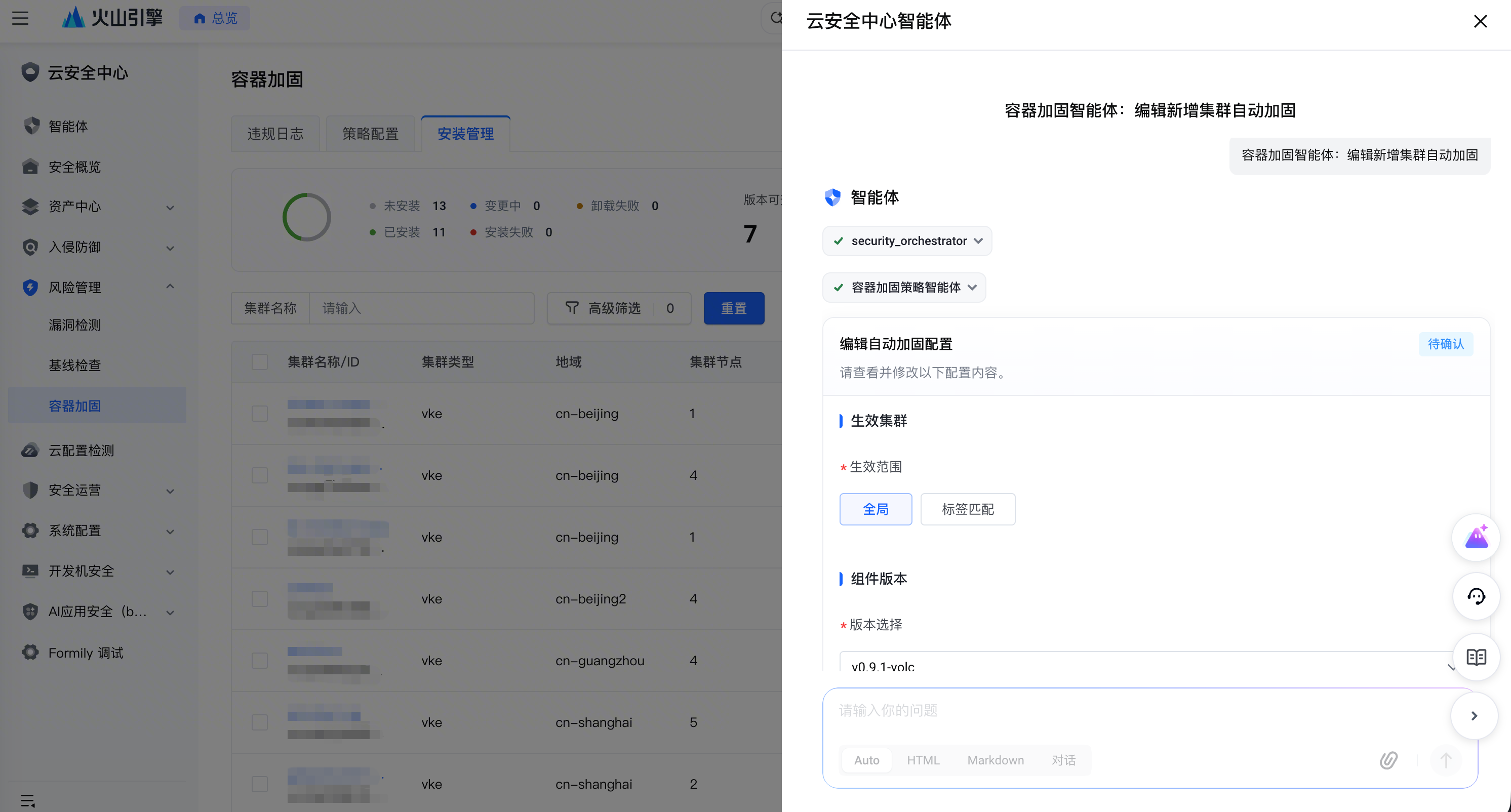Viewport: 1511px width, 812px height.
Task: Select the 安装管理 tab
Action: click(x=466, y=134)
